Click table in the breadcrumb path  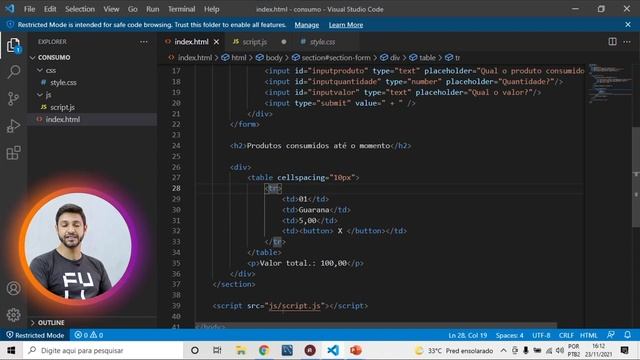click(x=427, y=58)
